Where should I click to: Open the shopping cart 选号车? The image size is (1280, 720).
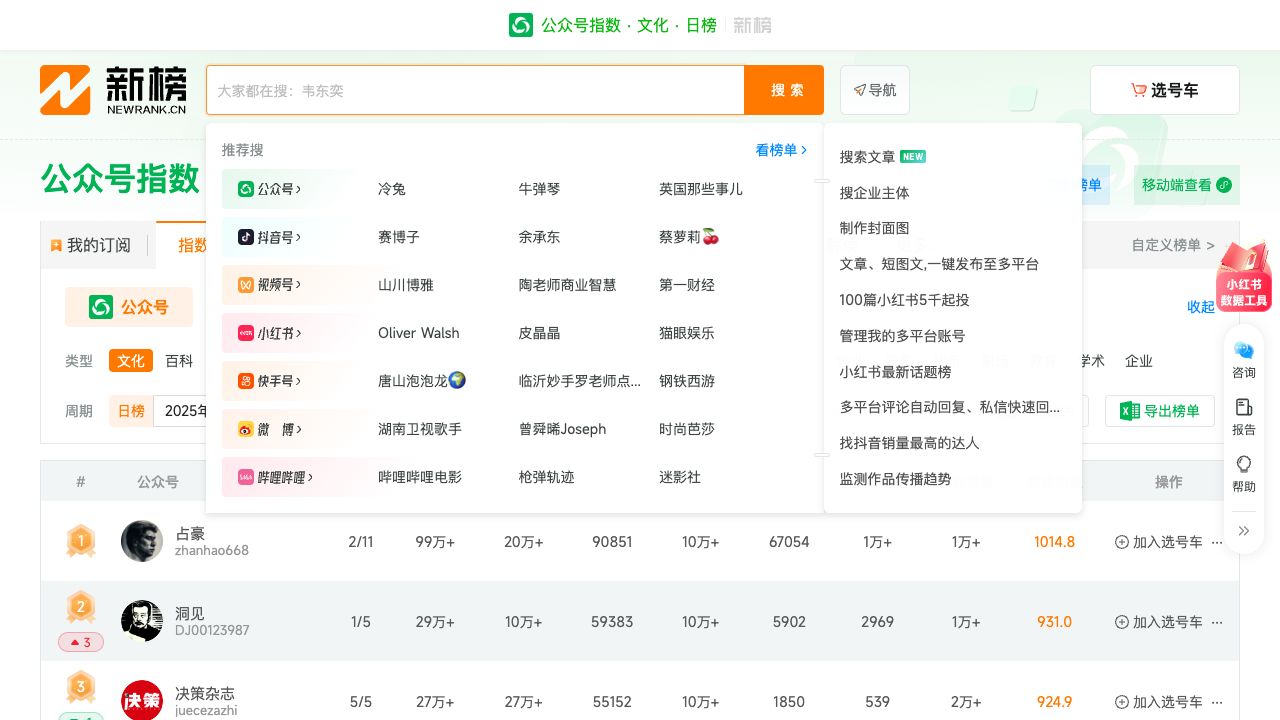click(x=1164, y=90)
